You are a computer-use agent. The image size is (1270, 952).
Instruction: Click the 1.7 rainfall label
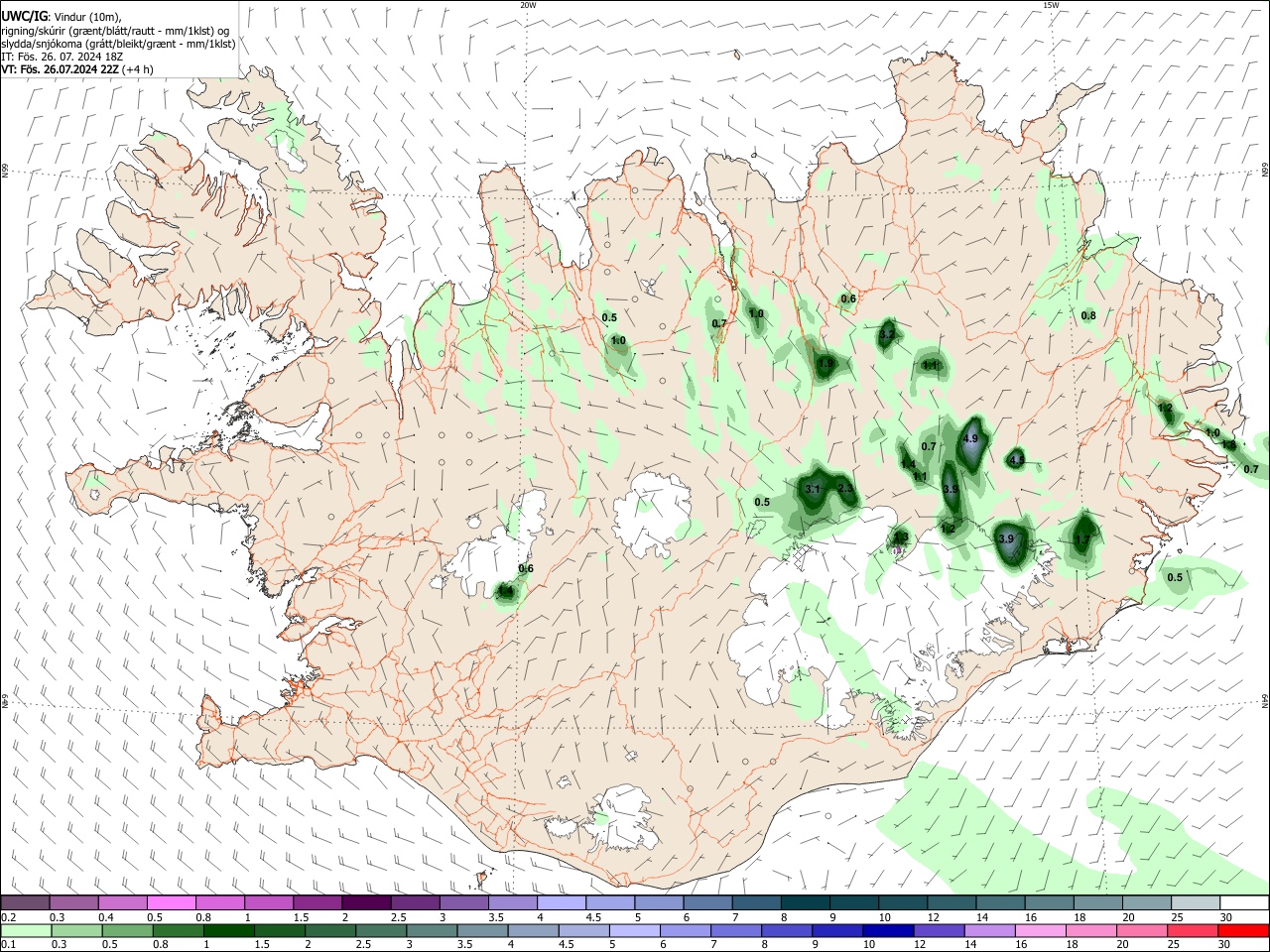(x=1082, y=539)
